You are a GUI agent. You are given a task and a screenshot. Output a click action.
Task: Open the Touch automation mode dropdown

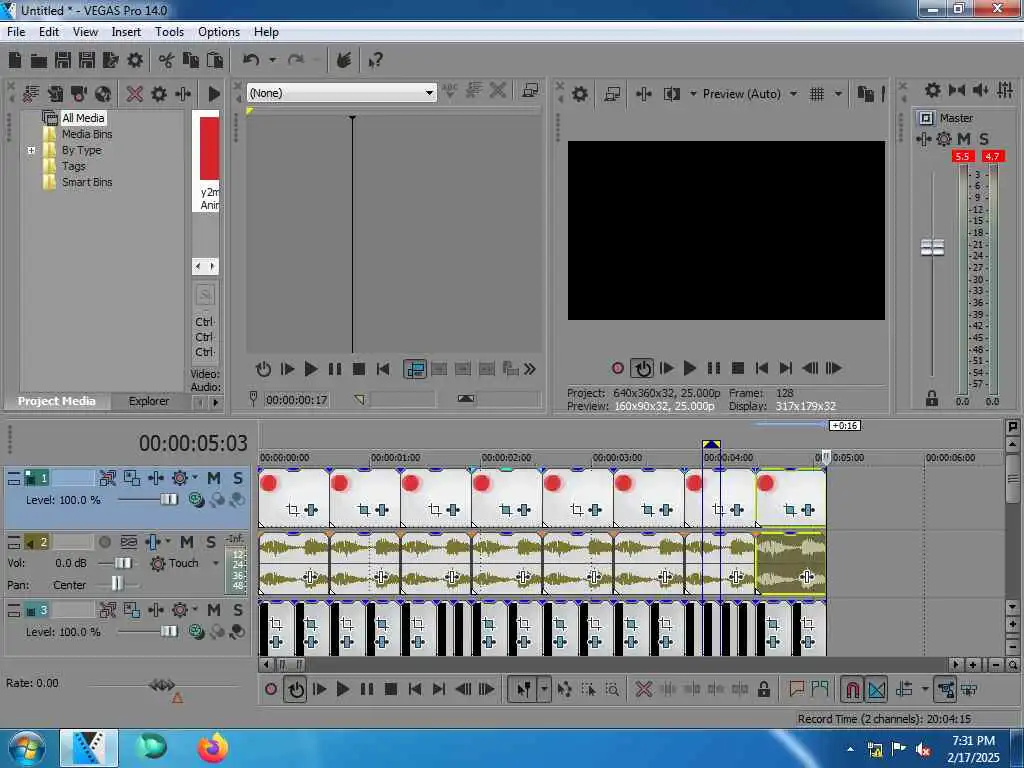point(216,563)
